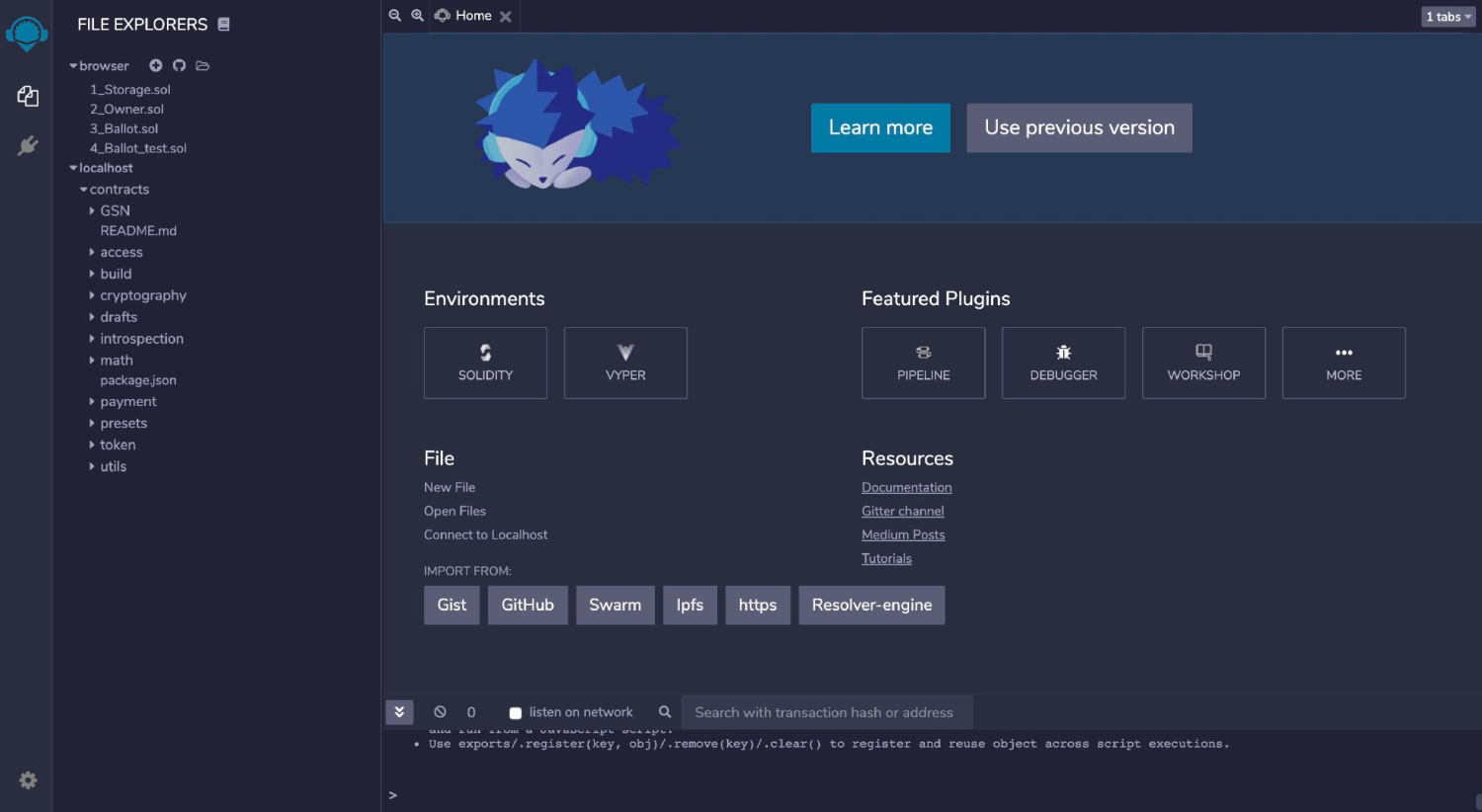The width and height of the screenshot is (1482, 812).
Task: Focus the transaction hash search field
Action: [827, 712]
